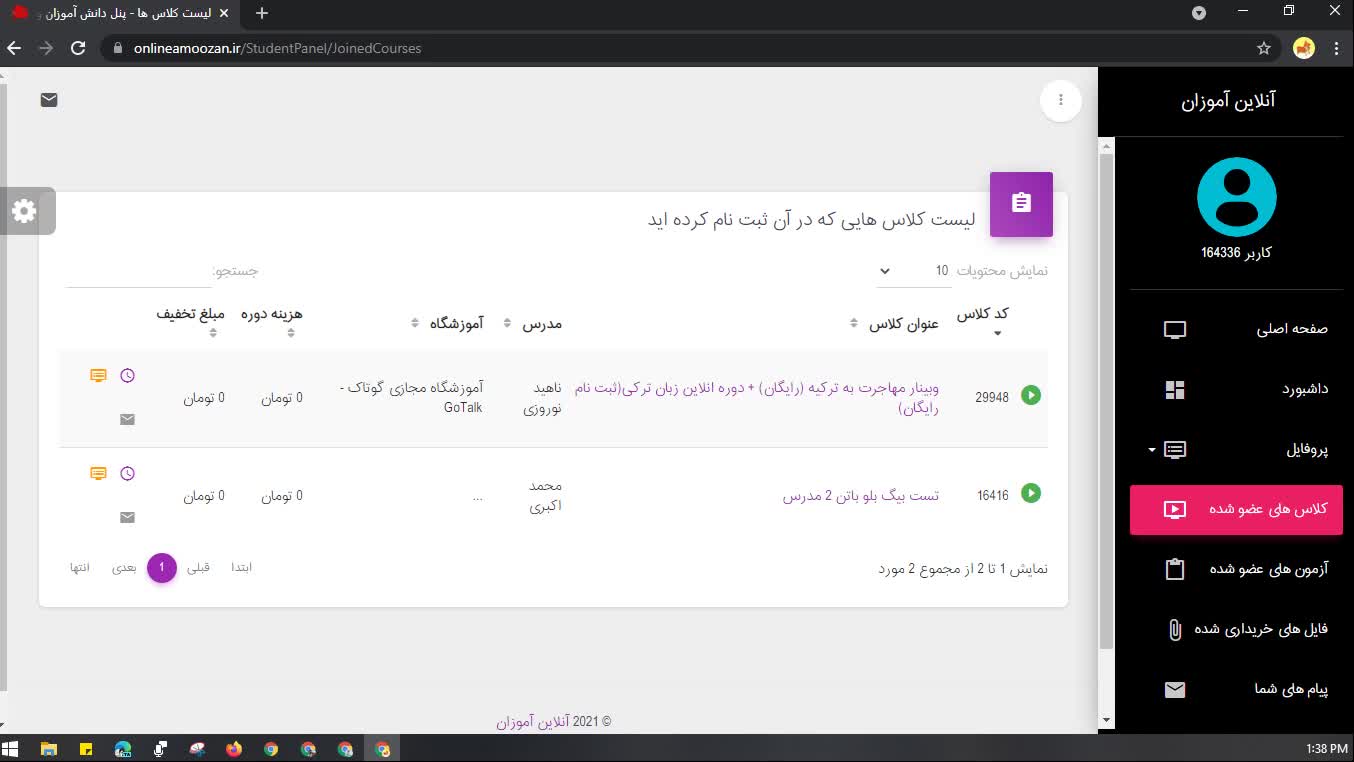This screenshot has height=762, width=1354.
Task: Click the mail envelope icon at the top left
Action: pos(49,100)
